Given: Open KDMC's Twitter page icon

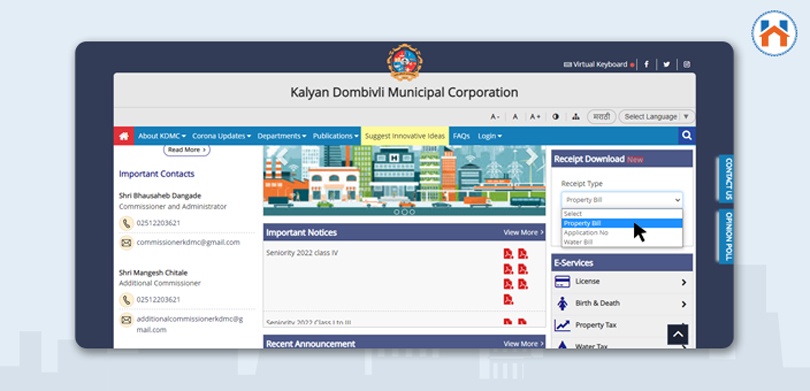Looking at the screenshot, I should pos(666,65).
